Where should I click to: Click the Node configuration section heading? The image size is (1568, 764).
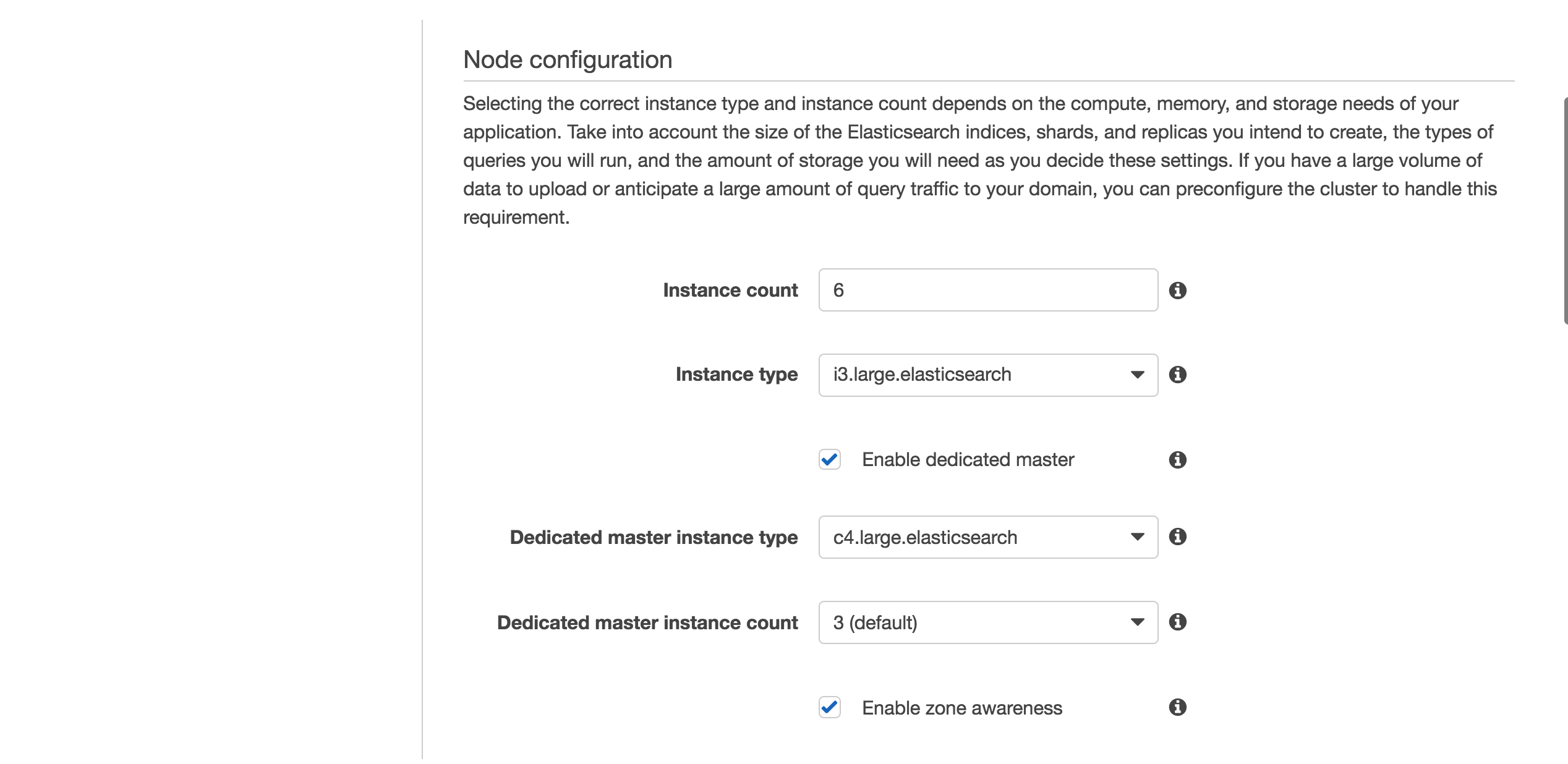(x=567, y=60)
